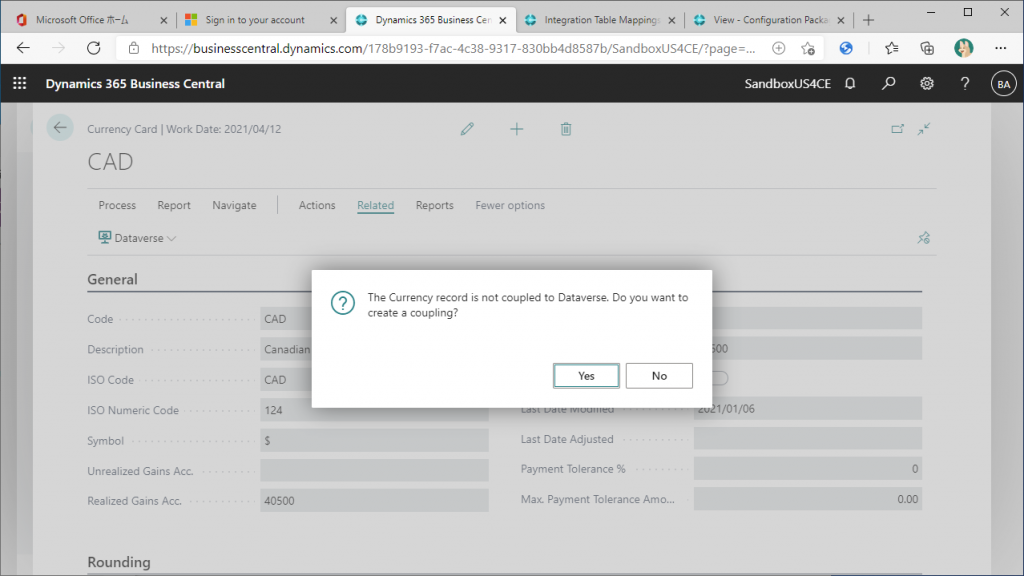
Task: Close the Dynamics 365 Business Central tab
Action: pos(503,20)
